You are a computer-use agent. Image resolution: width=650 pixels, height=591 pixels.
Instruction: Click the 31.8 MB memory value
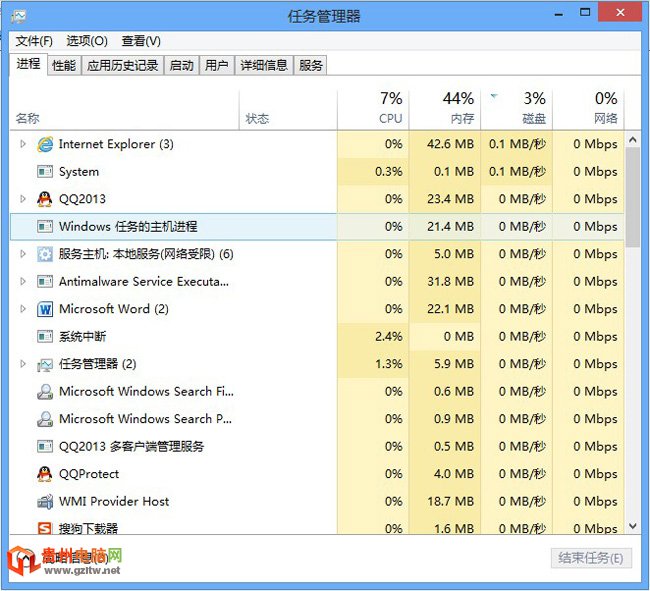tap(450, 281)
